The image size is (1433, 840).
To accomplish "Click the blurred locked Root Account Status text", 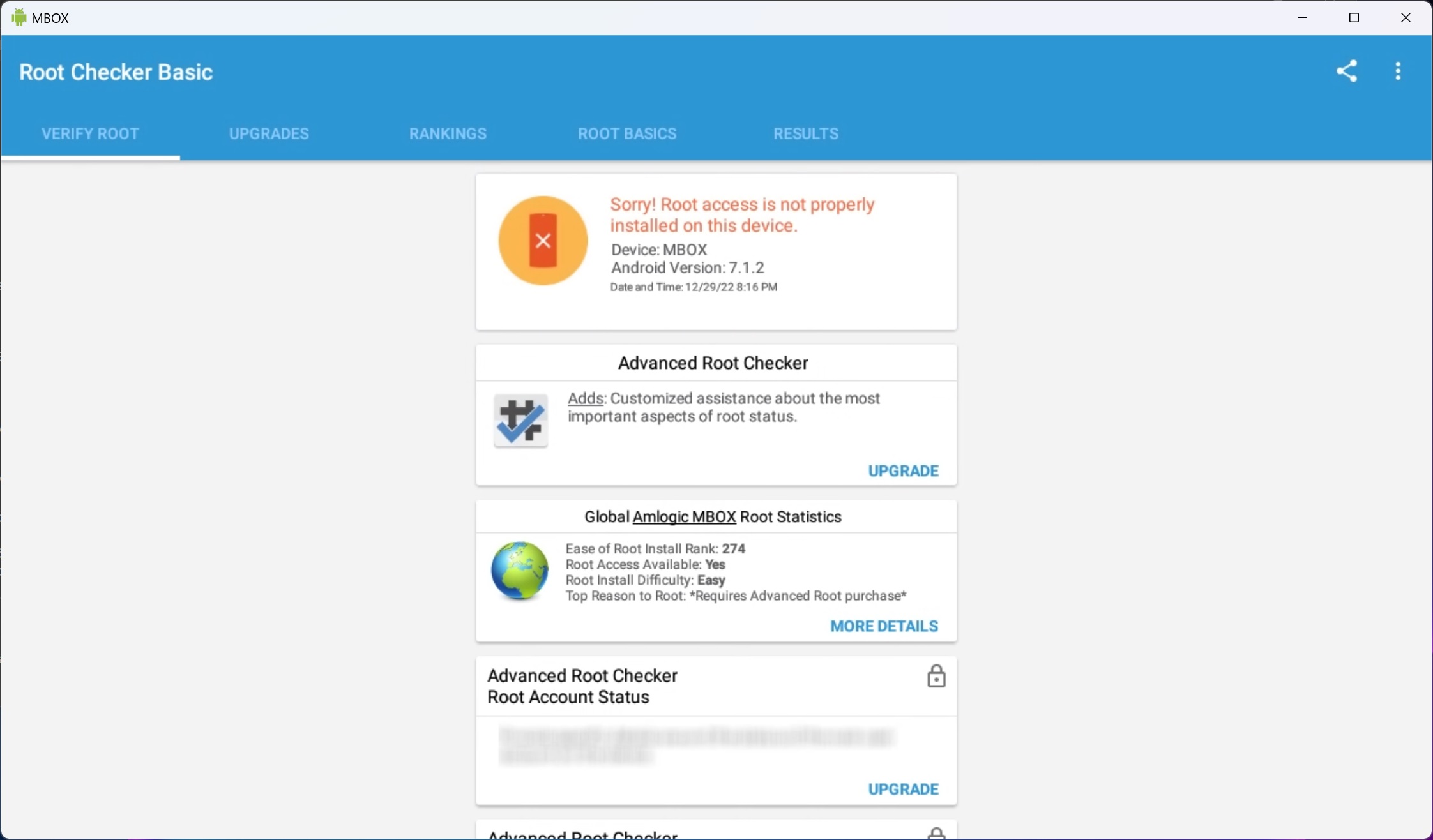I will [696, 746].
